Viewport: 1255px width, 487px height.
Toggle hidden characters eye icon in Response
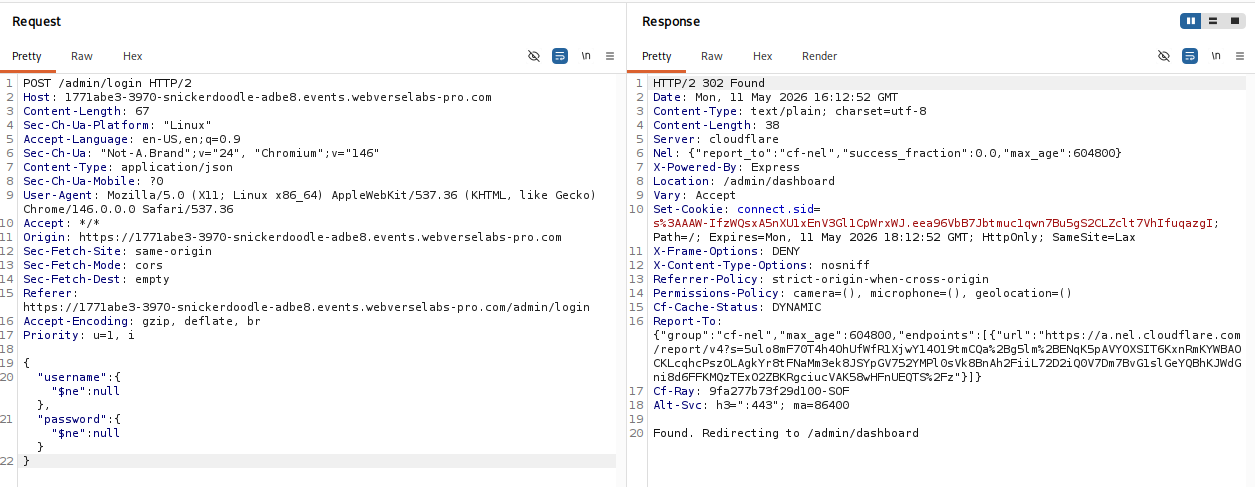point(1163,56)
